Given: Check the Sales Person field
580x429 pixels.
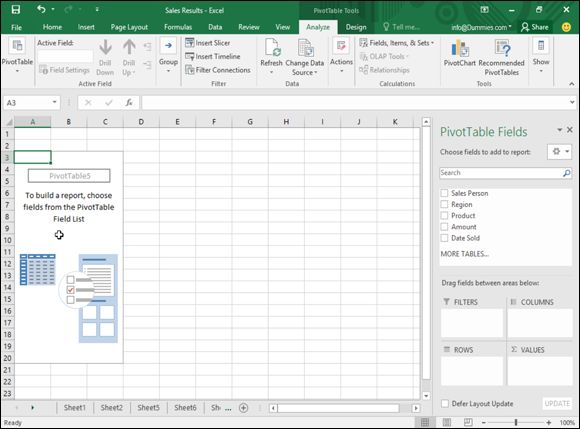Looking at the screenshot, I should (x=444, y=193).
